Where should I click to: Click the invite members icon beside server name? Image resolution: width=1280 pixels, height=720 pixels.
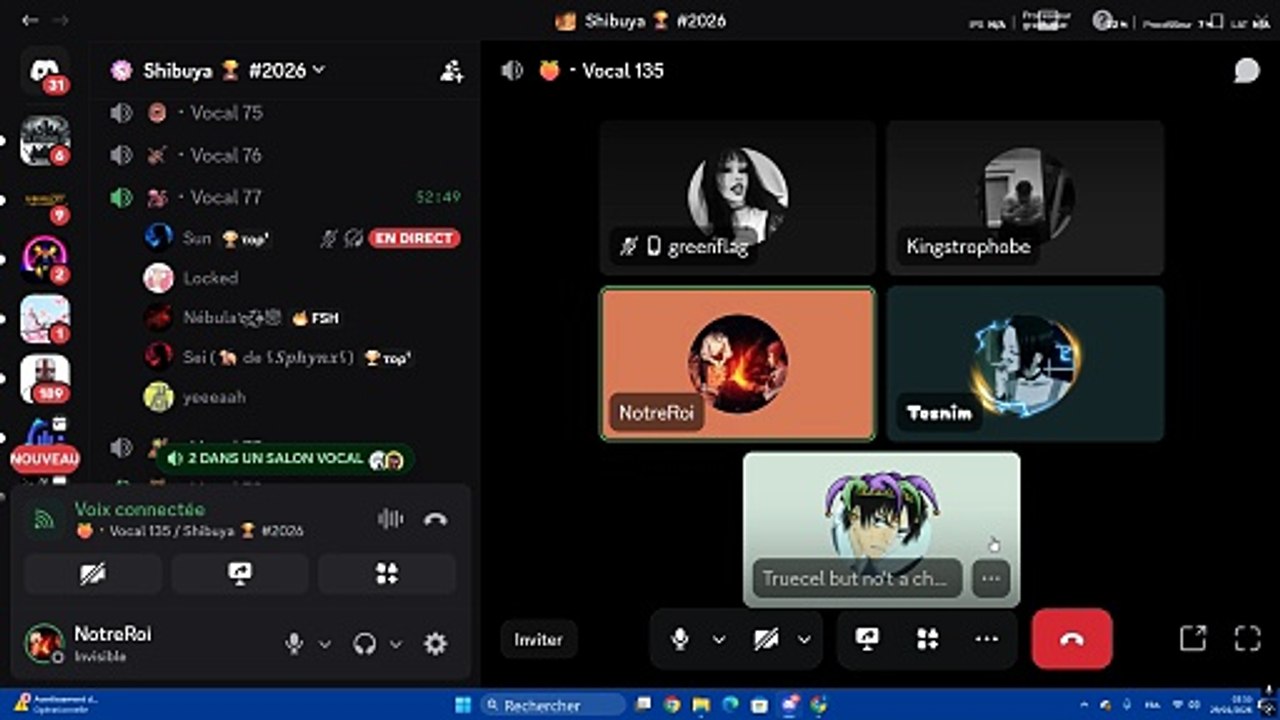coord(451,70)
